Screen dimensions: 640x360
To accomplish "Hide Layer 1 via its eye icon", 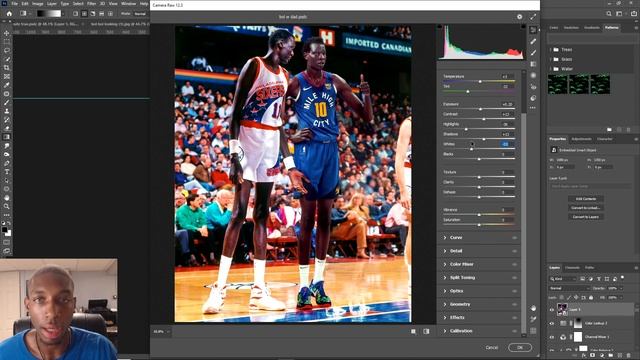I will click(x=552, y=310).
